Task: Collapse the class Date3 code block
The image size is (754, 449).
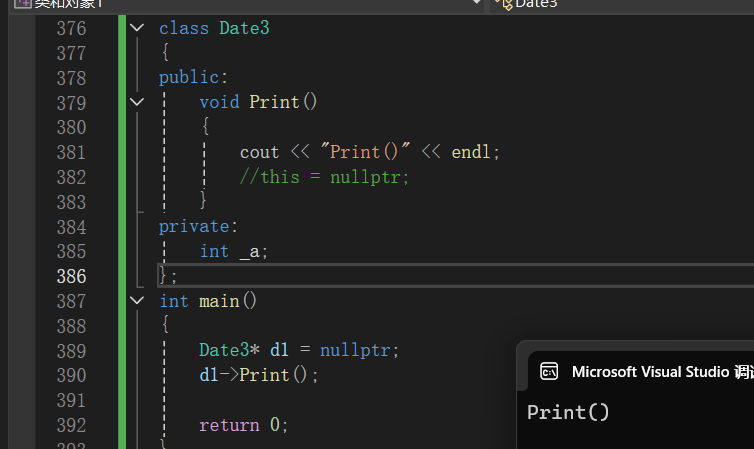Action: 137,28
